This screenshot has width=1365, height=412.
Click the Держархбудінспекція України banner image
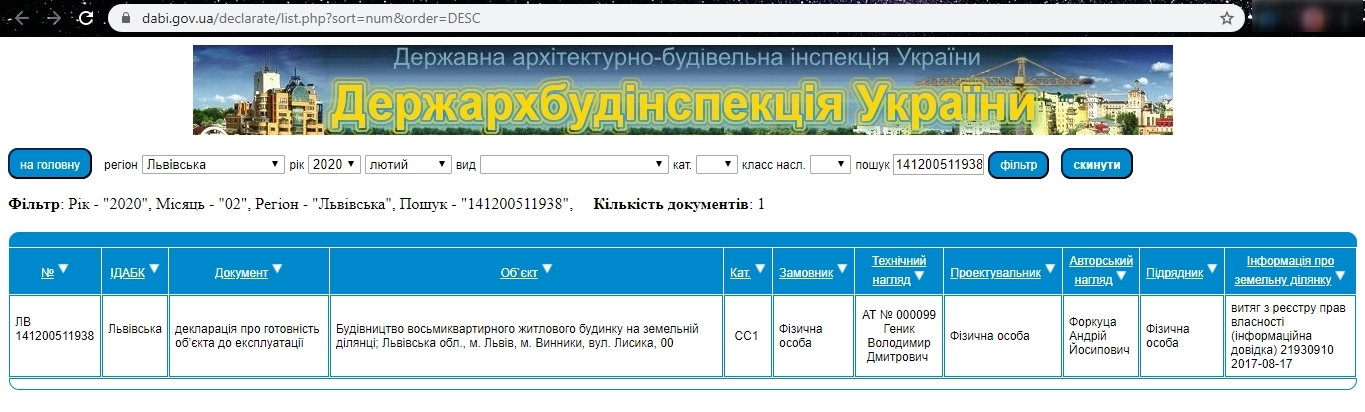tap(683, 89)
